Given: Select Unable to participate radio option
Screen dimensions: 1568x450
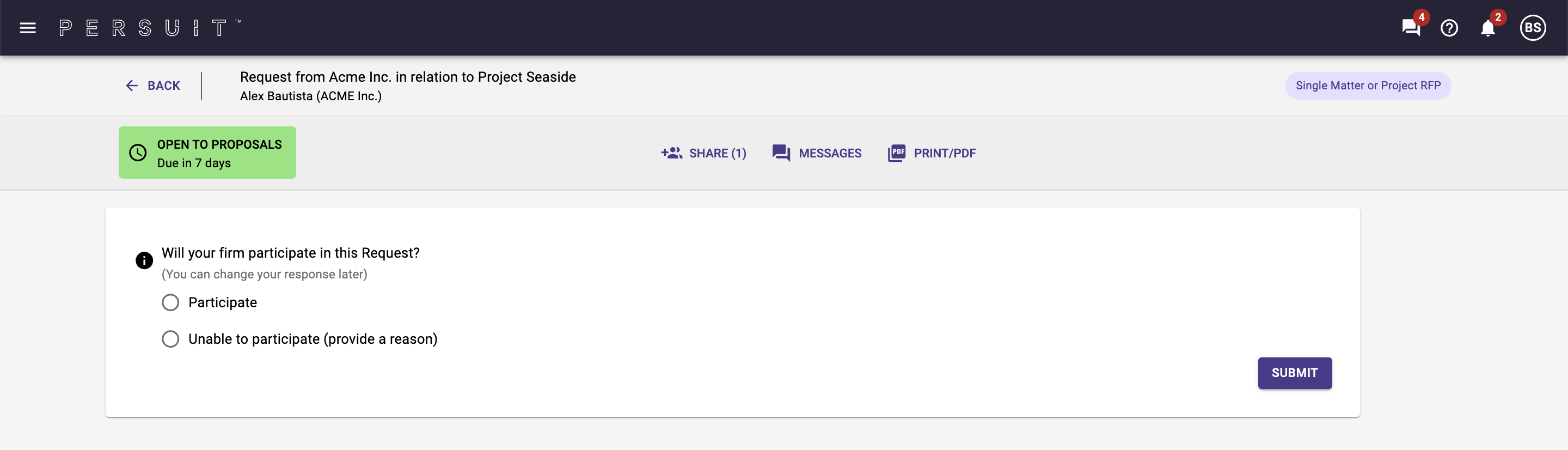Looking at the screenshot, I should [x=170, y=339].
